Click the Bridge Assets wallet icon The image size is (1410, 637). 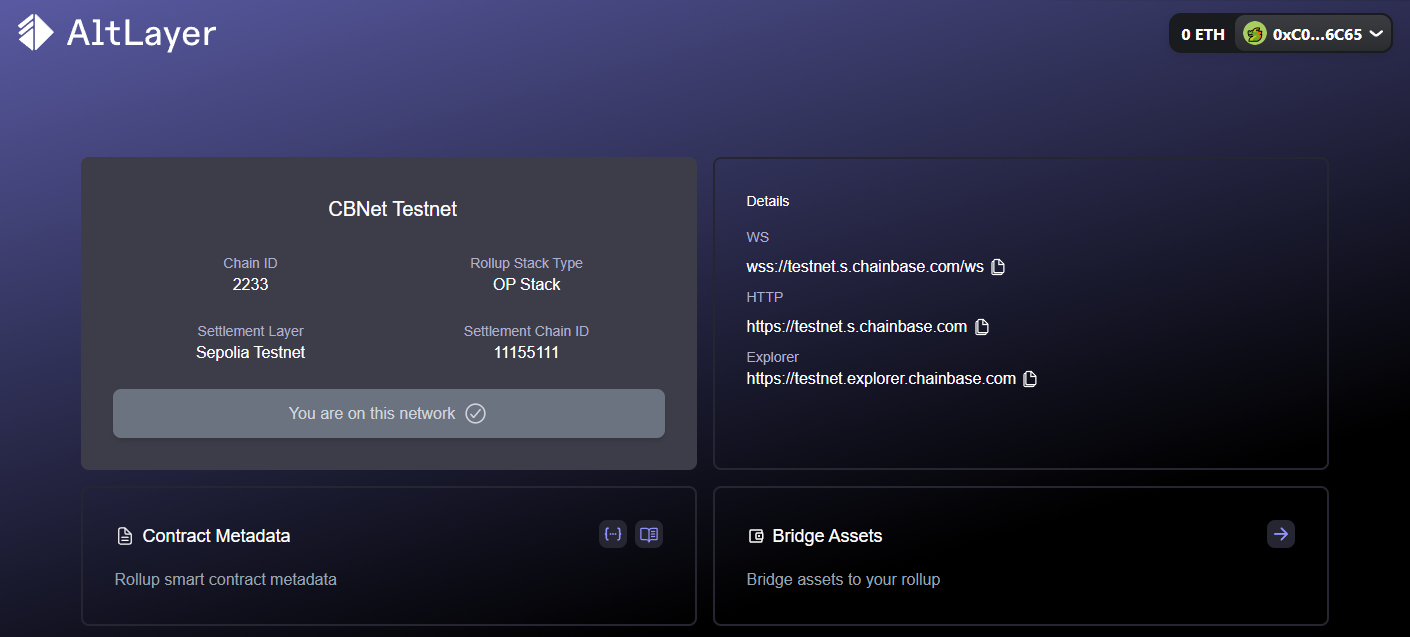[756, 536]
